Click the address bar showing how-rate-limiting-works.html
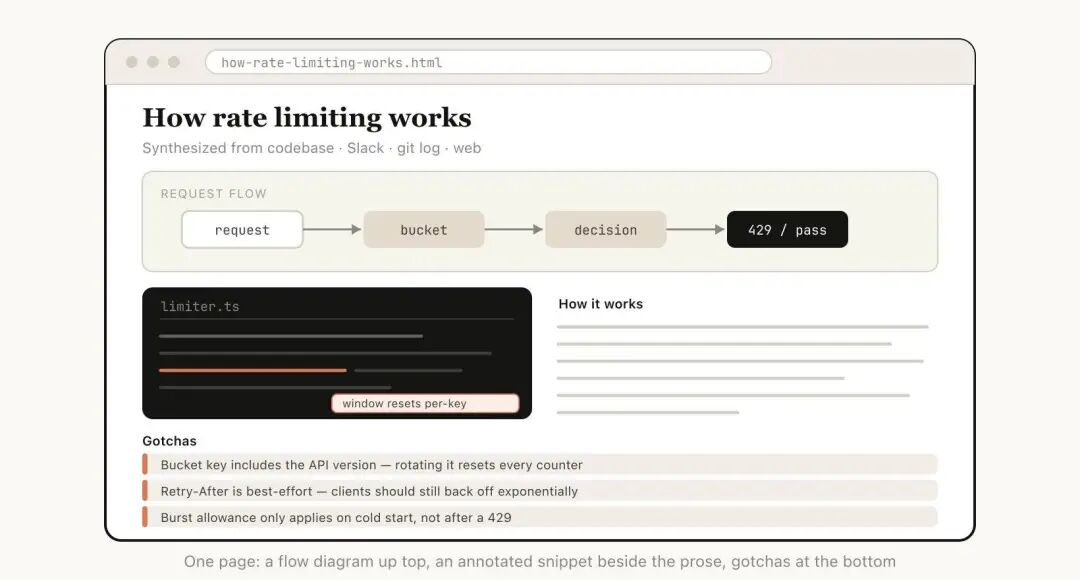The width and height of the screenshot is (1080, 580). 488,62
